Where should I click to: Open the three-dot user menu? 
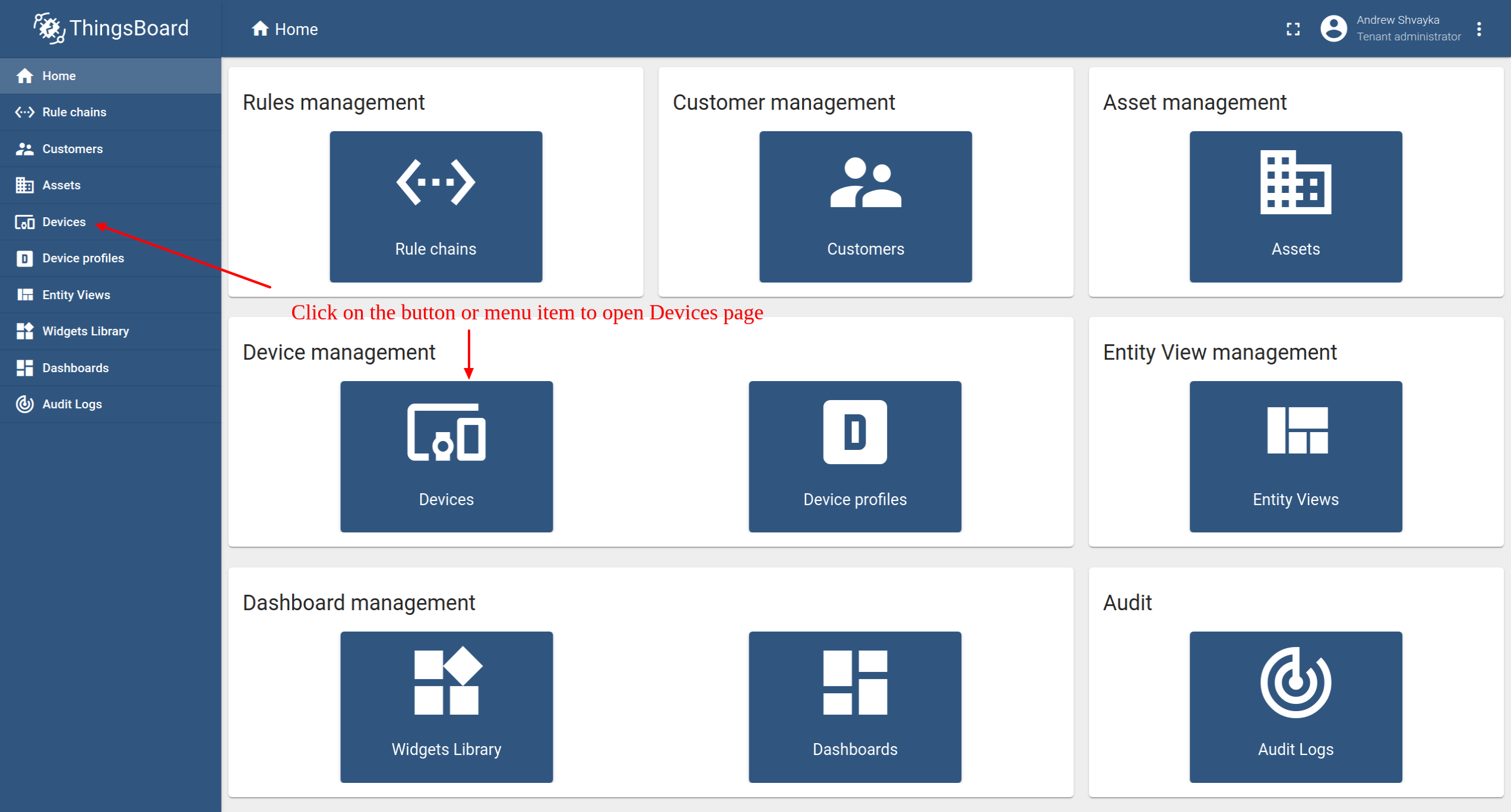point(1479,29)
